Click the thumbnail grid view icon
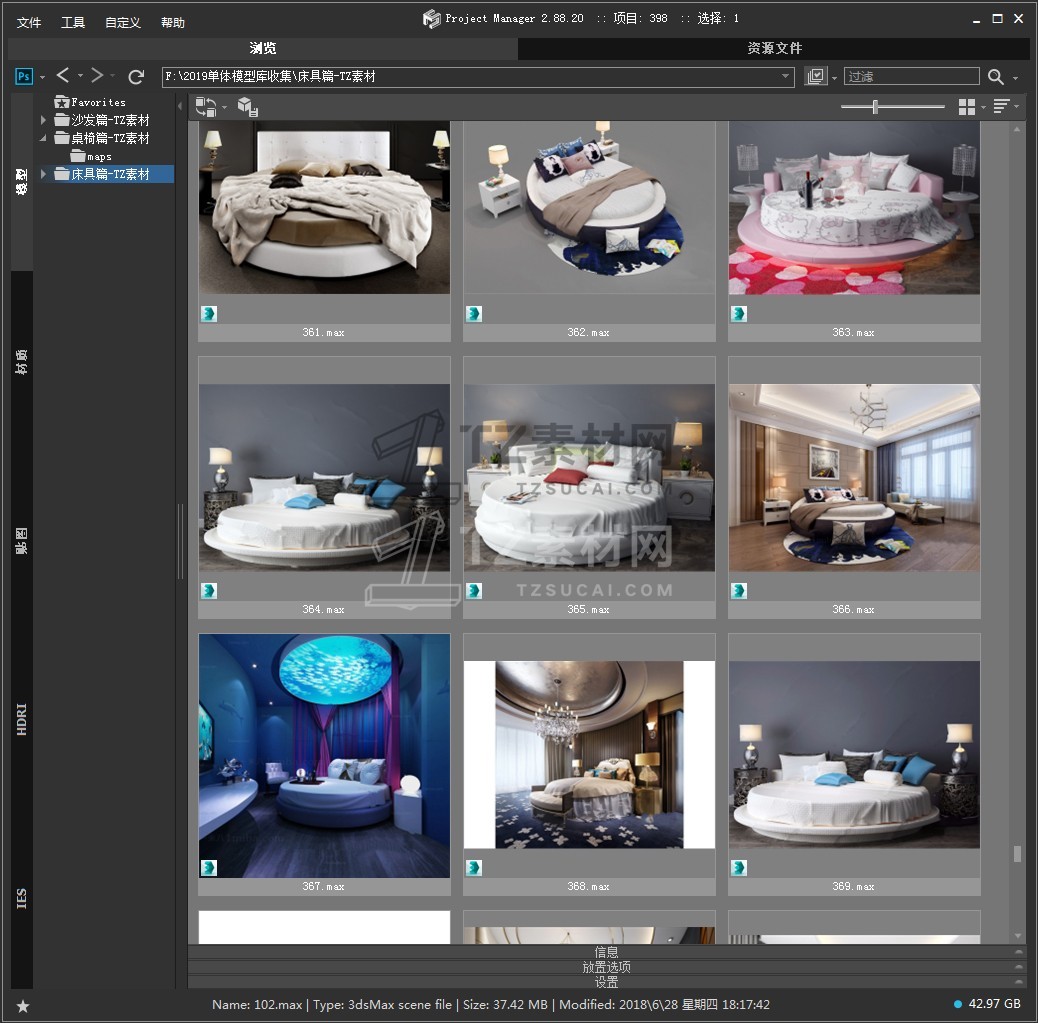The width and height of the screenshot is (1038, 1023). [966, 107]
